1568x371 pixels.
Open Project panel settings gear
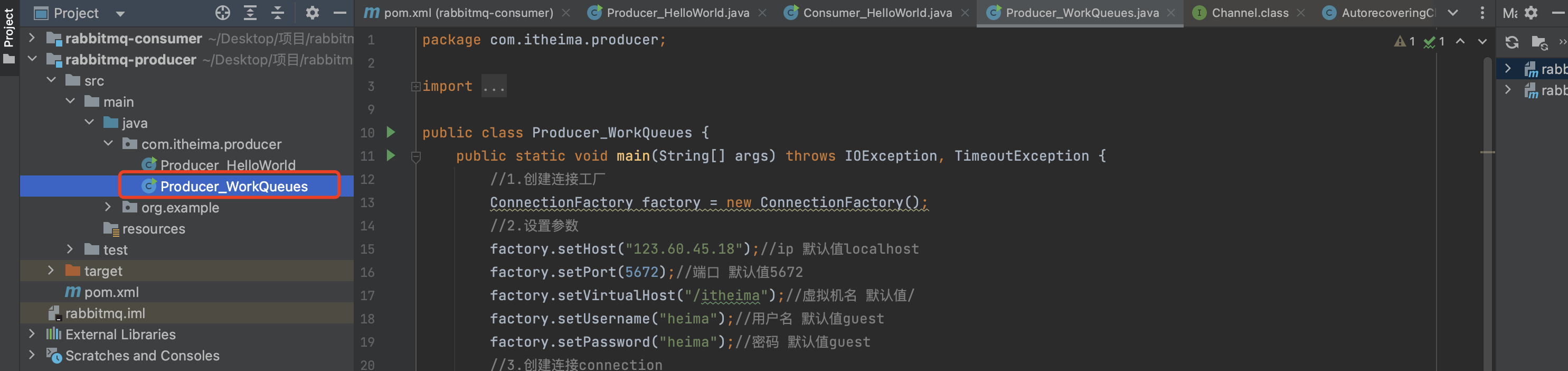(x=312, y=13)
